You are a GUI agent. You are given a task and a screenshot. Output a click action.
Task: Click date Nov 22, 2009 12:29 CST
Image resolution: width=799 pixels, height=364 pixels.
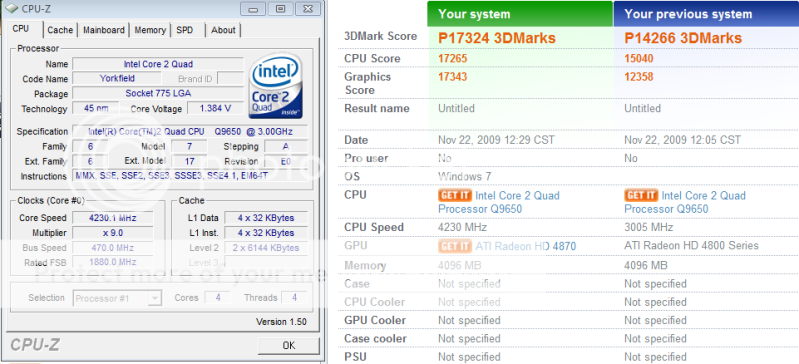(496, 140)
